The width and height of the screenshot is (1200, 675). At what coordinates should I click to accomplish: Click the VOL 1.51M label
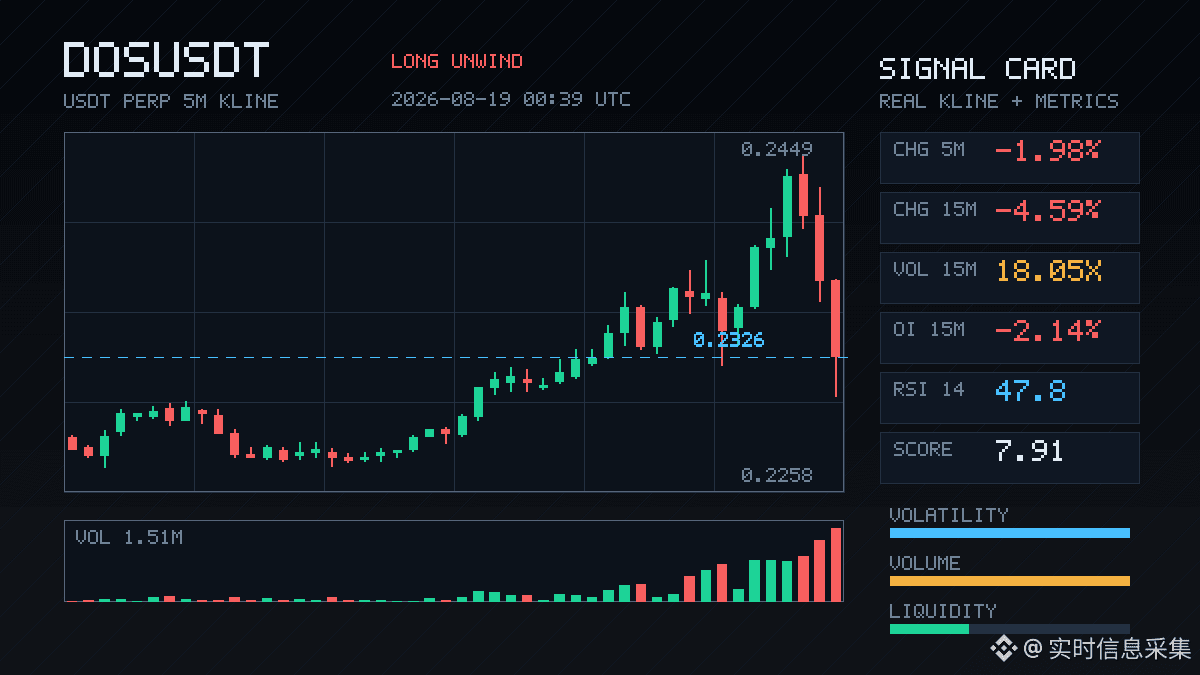[129, 538]
